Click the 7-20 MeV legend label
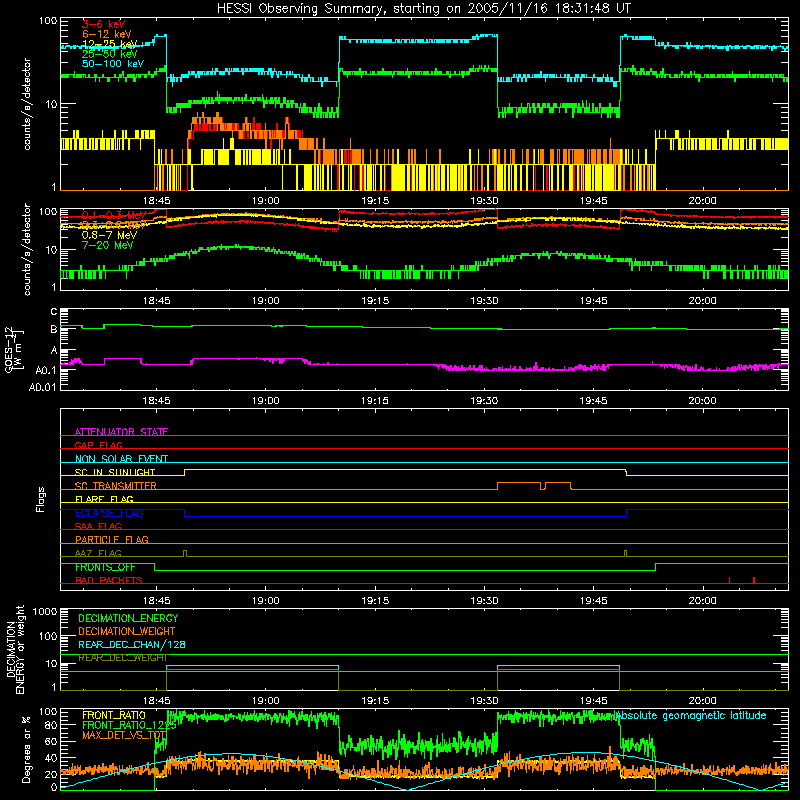 pyautogui.click(x=108, y=245)
